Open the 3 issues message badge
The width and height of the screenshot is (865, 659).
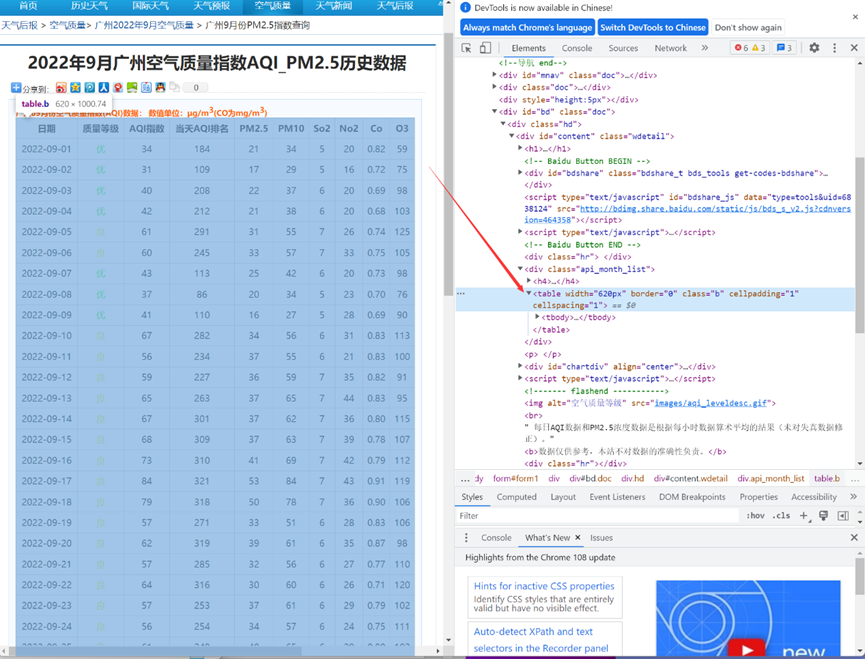[784, 48]
